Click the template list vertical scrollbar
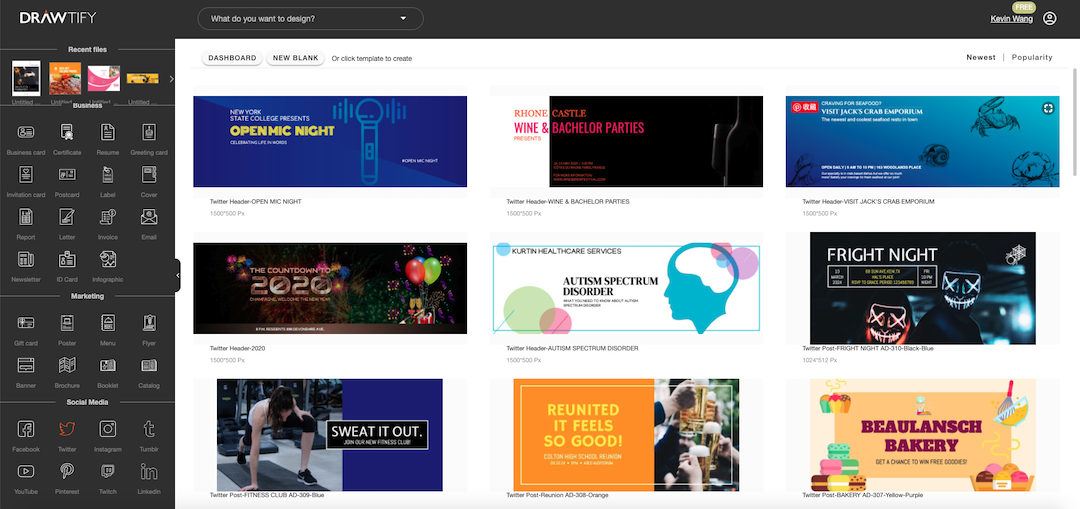 [1076, 121]
